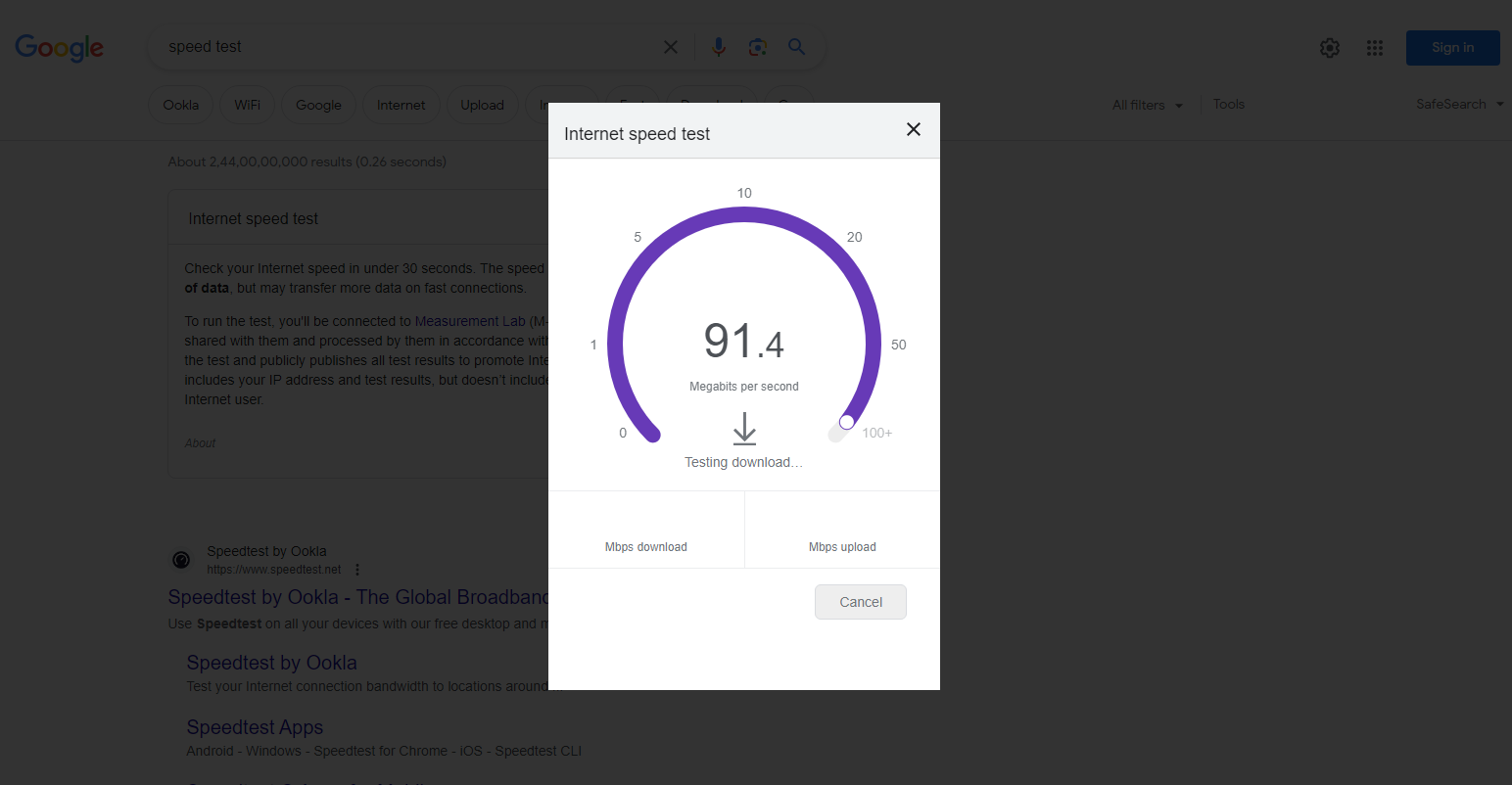Click the 100+ gauge label

pos(877,433)
